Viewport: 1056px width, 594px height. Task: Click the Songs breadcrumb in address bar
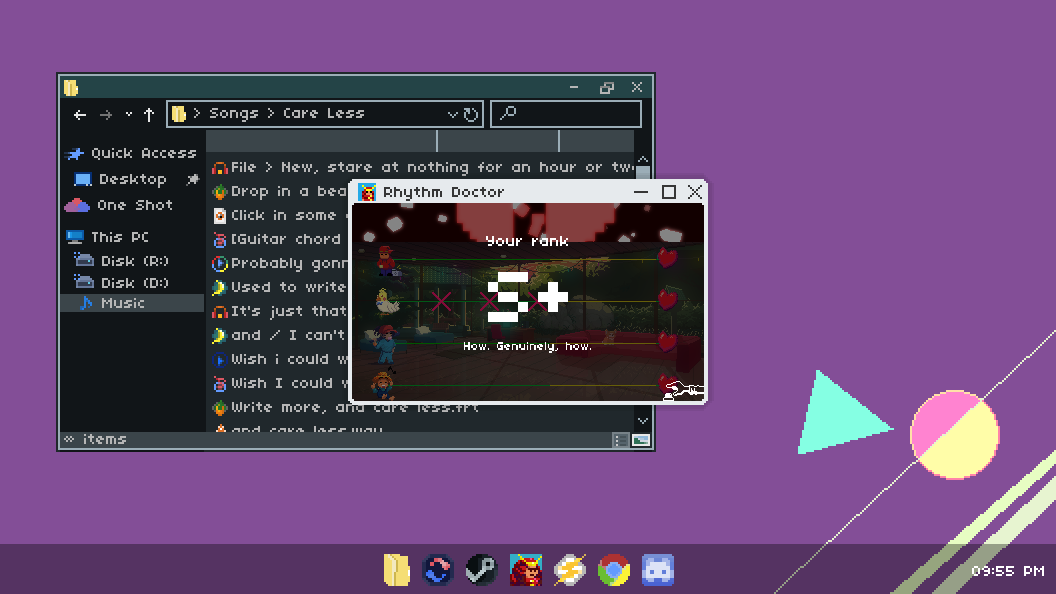tap(233, 113)
